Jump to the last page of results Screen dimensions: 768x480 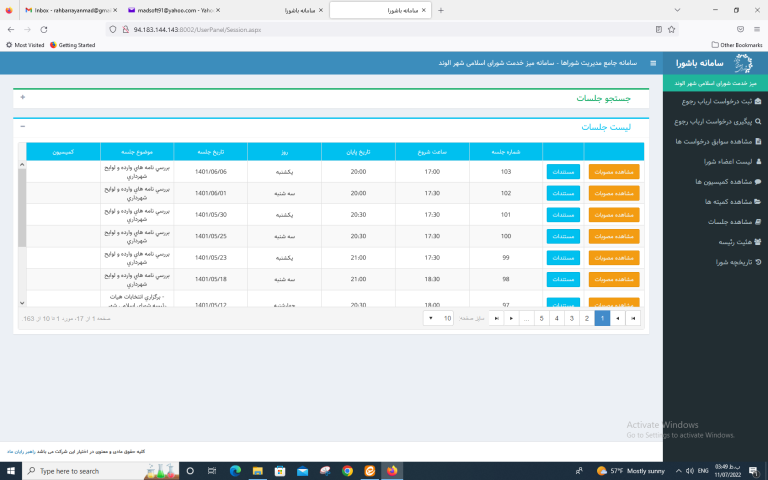coord(496,318)
